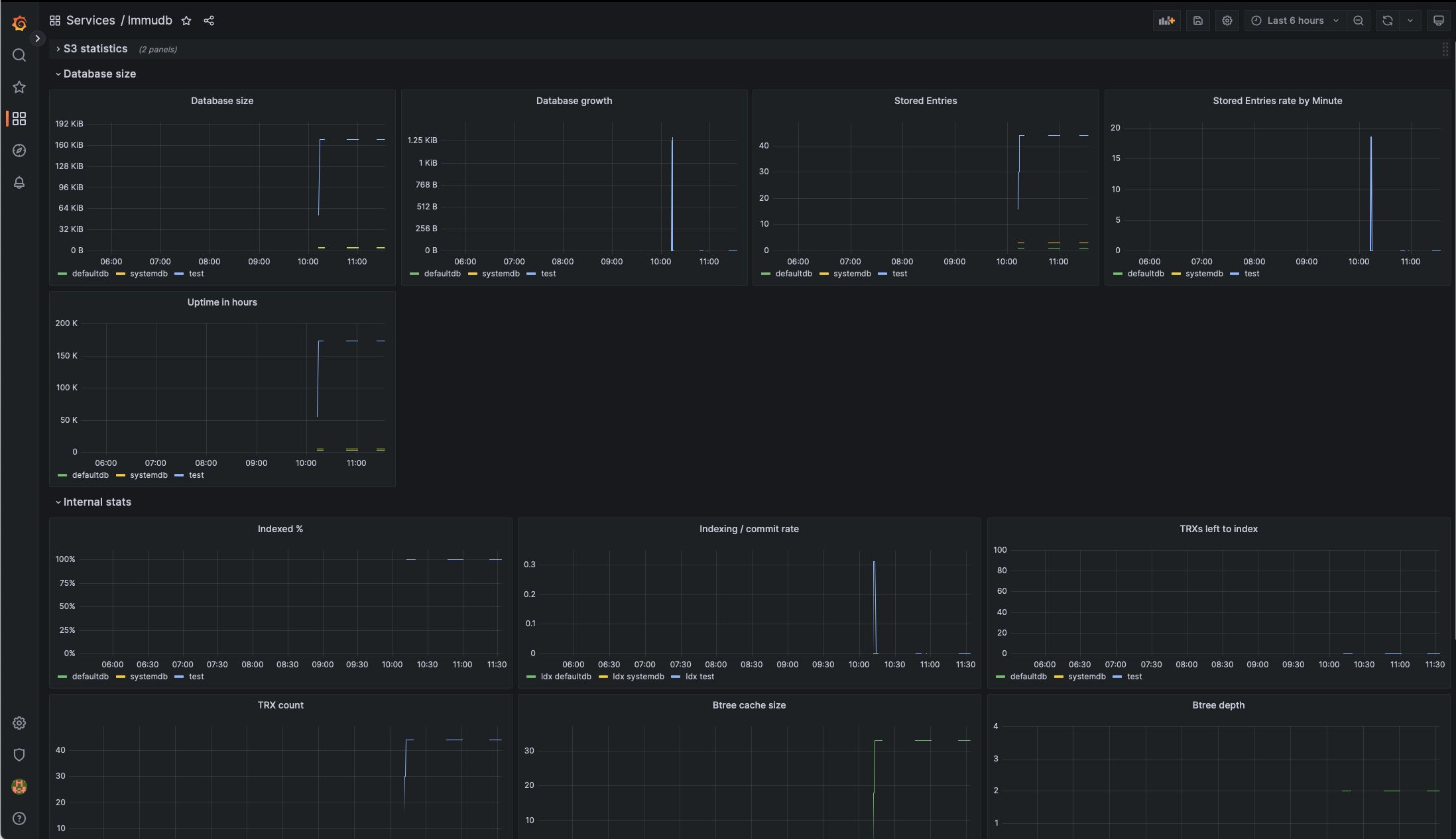1456x839 pixels.
Task: Open refresh interval dropdown arrow
Action: click(x=1410, y=21)
